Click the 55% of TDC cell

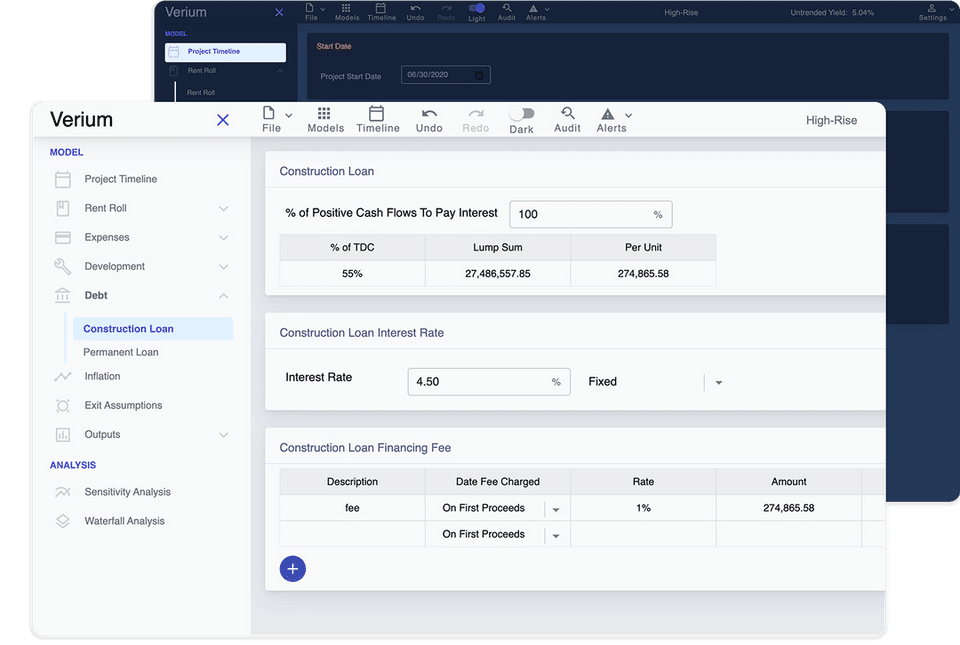point(352,274)
